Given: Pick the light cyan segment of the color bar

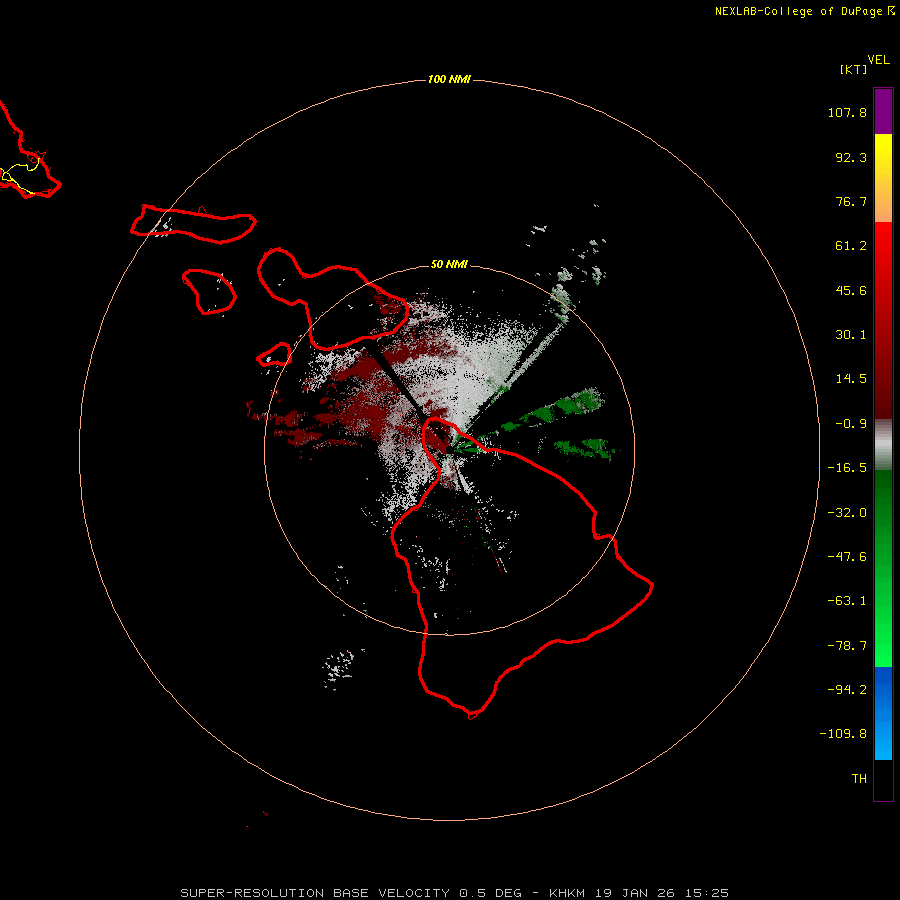Looking at the screenshot, I should click(883, 743).
